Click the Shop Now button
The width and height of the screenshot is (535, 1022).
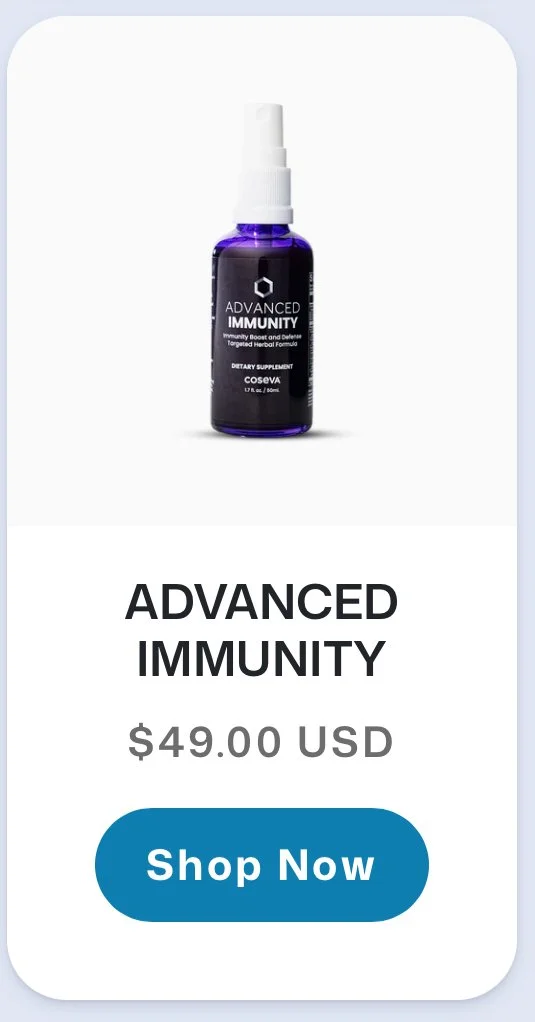click(x=261, y=864)
